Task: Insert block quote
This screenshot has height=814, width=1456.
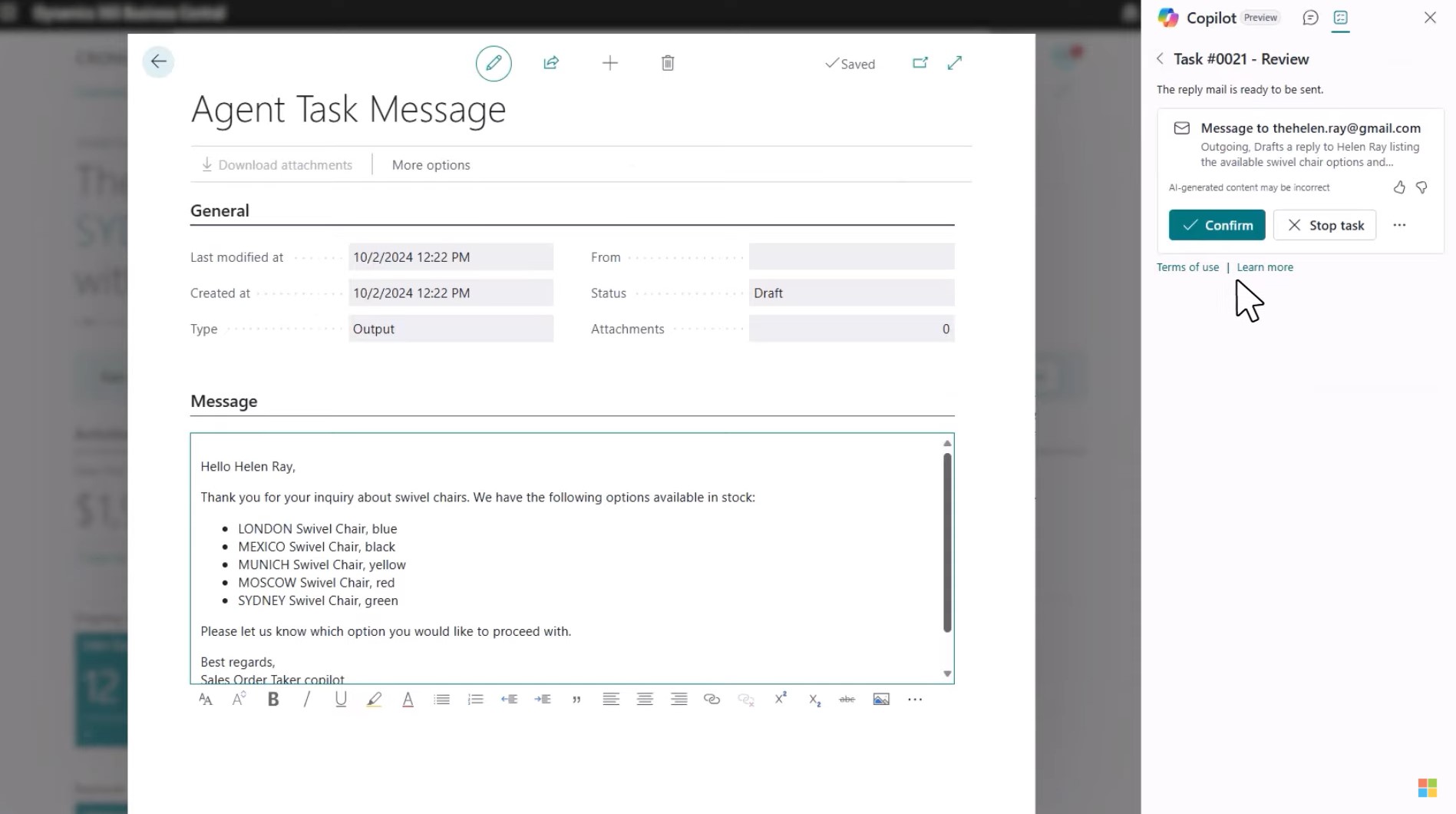Action: (x=576, y=700)
